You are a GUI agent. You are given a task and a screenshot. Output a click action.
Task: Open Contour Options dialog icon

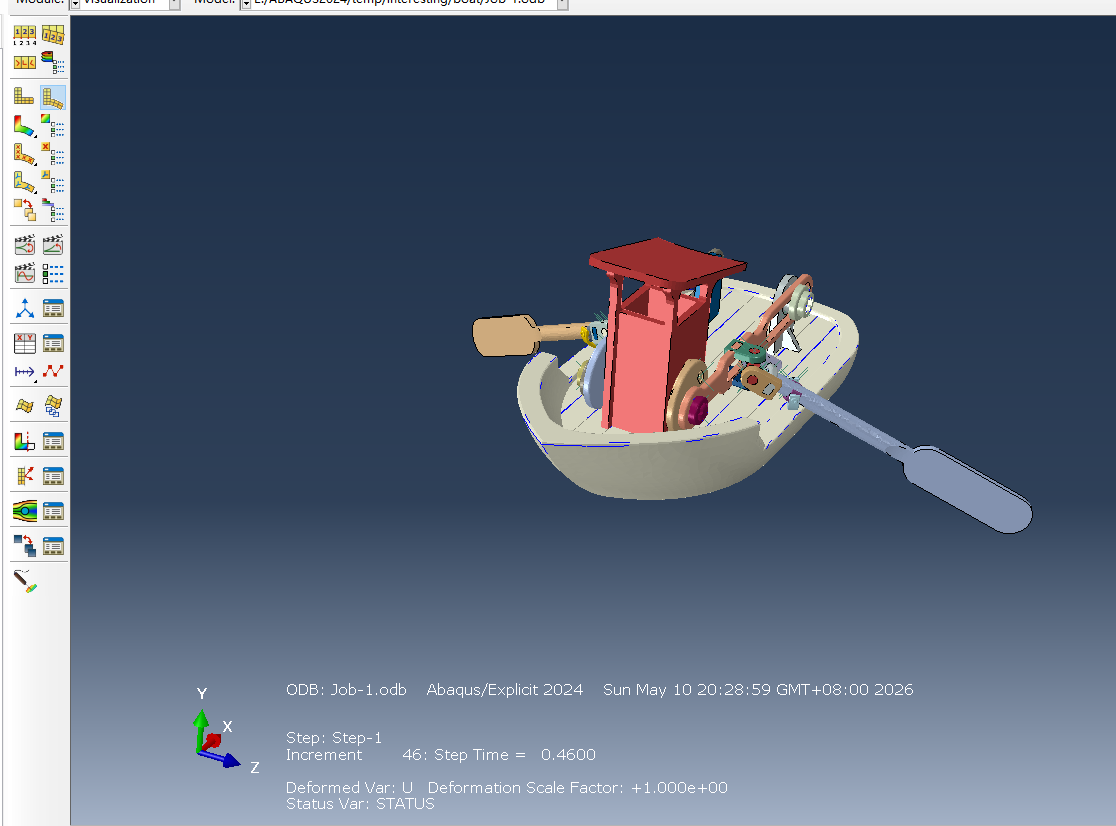click(x=53, y=126)
